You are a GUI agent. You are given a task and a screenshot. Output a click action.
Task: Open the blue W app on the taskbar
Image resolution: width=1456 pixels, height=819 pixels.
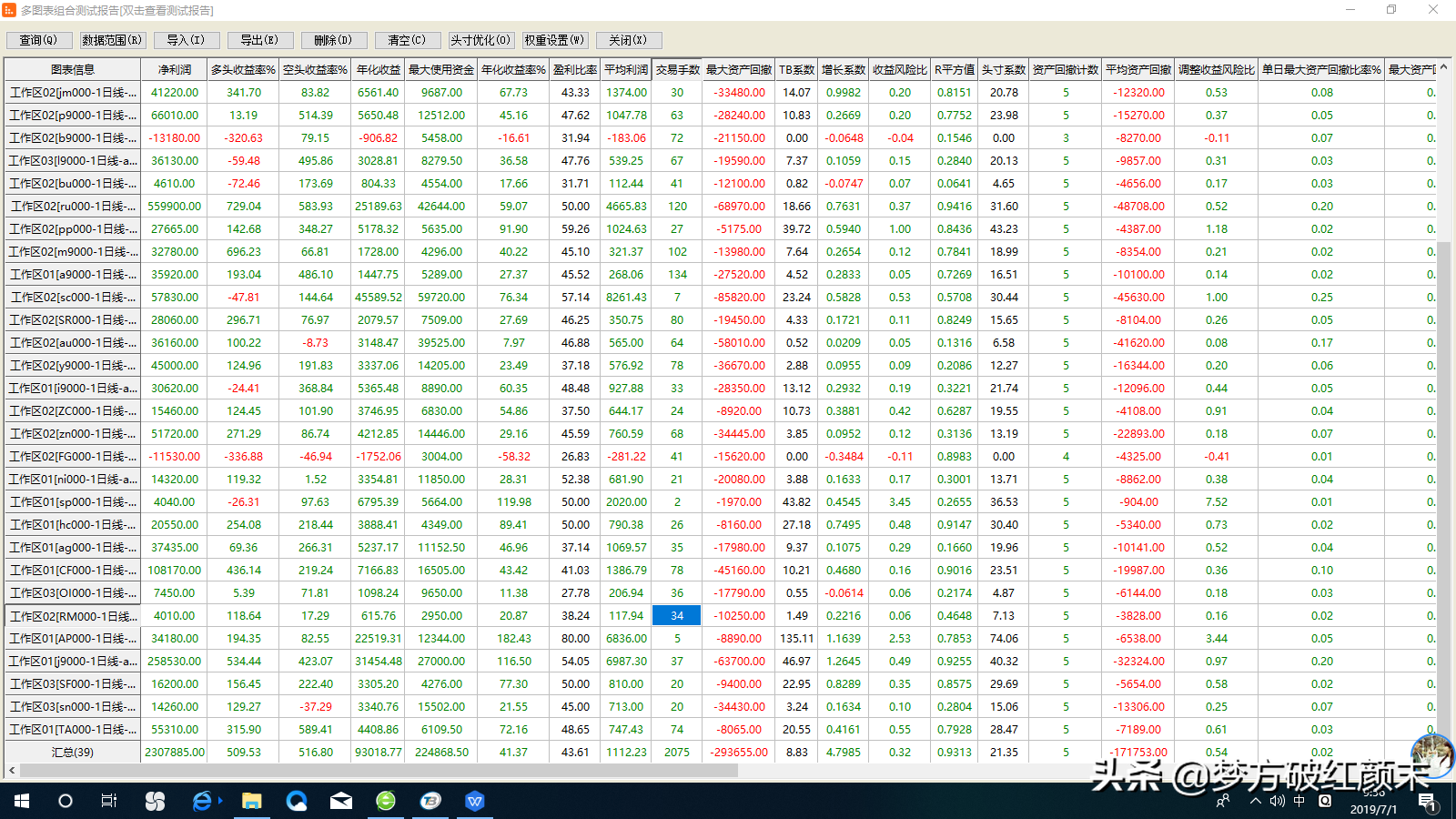coord(475,801)
